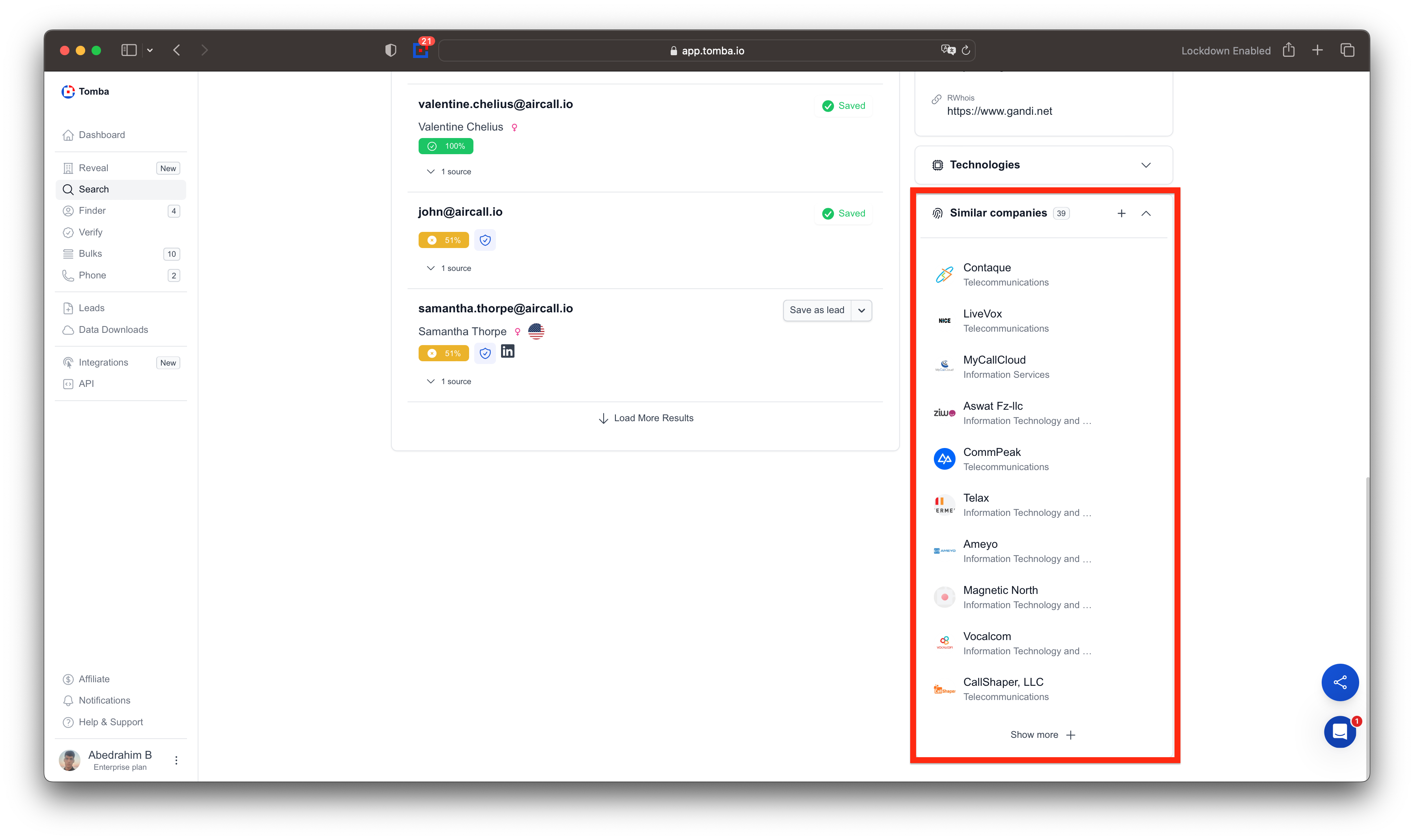Toggle the Saved badge for john@aircall.io
Viewport: 1414px width, 840px height.
click(x=843, y=213)
